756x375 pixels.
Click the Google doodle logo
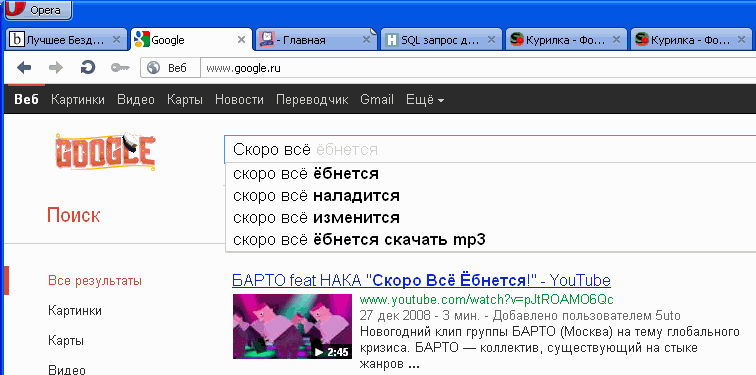coord(106,151)
